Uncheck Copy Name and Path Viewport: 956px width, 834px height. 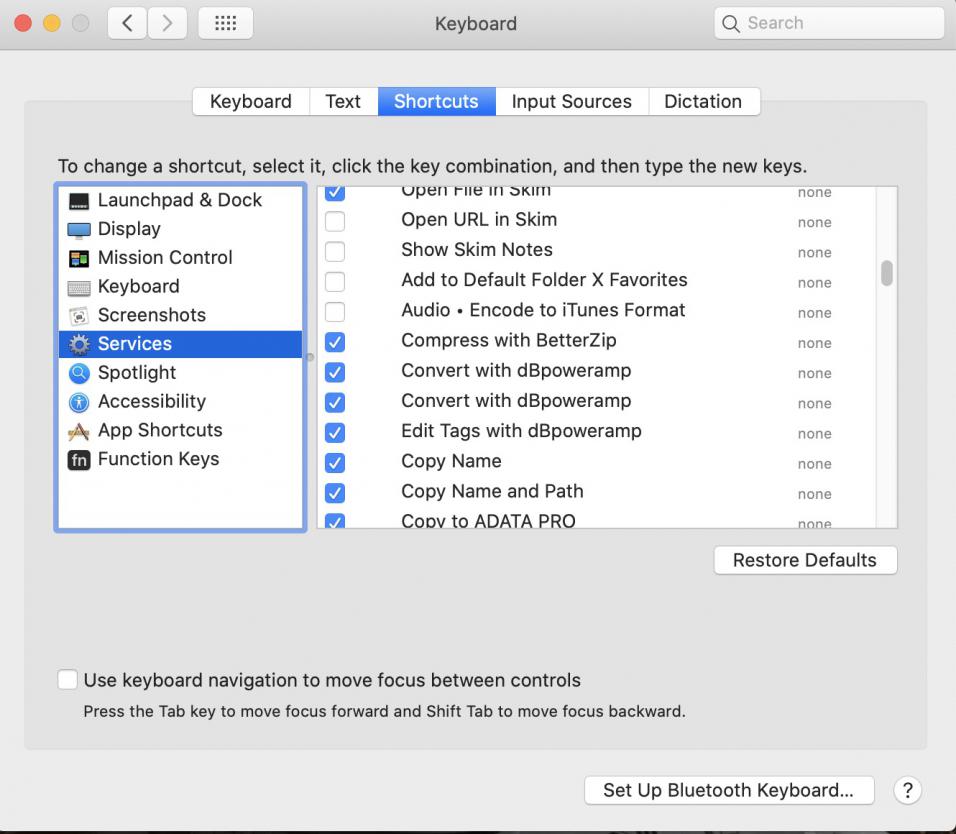click(335, 493)
